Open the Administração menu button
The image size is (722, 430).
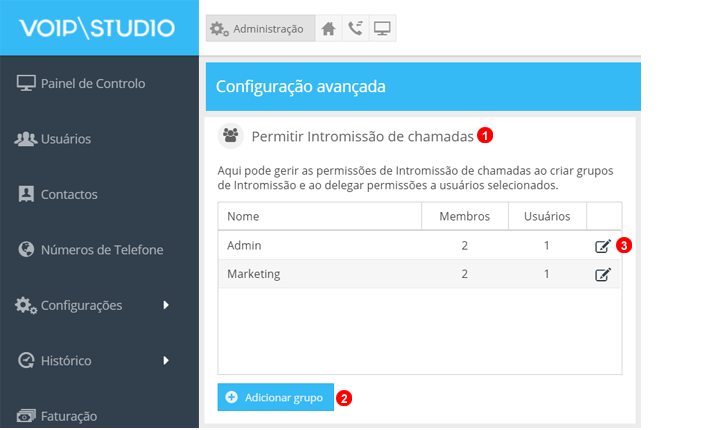259,29
